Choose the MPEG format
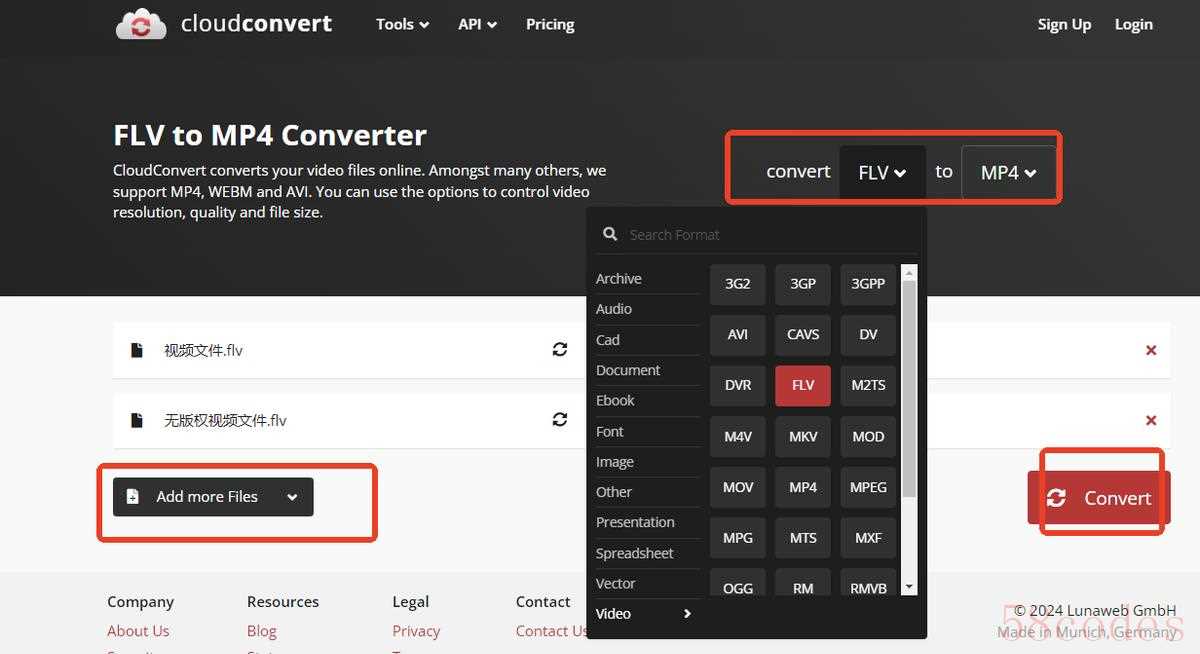1200x654 pixels. click(868, 488)
